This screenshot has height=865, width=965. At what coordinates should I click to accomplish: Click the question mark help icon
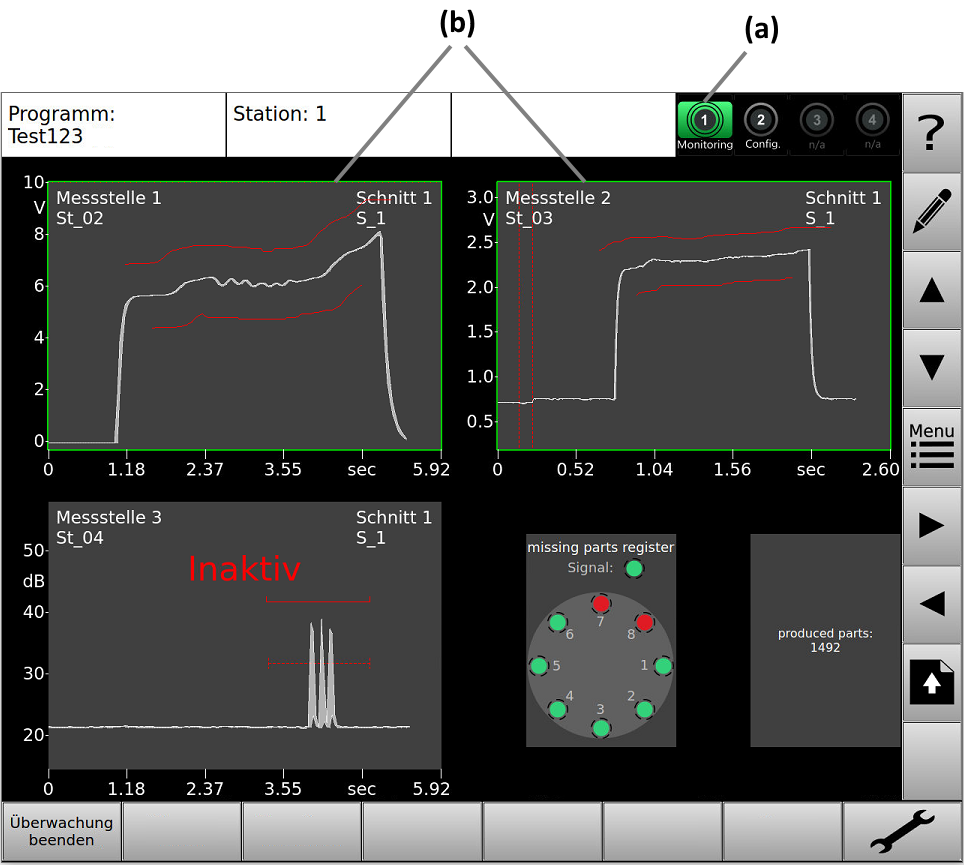tap(932, 132)
